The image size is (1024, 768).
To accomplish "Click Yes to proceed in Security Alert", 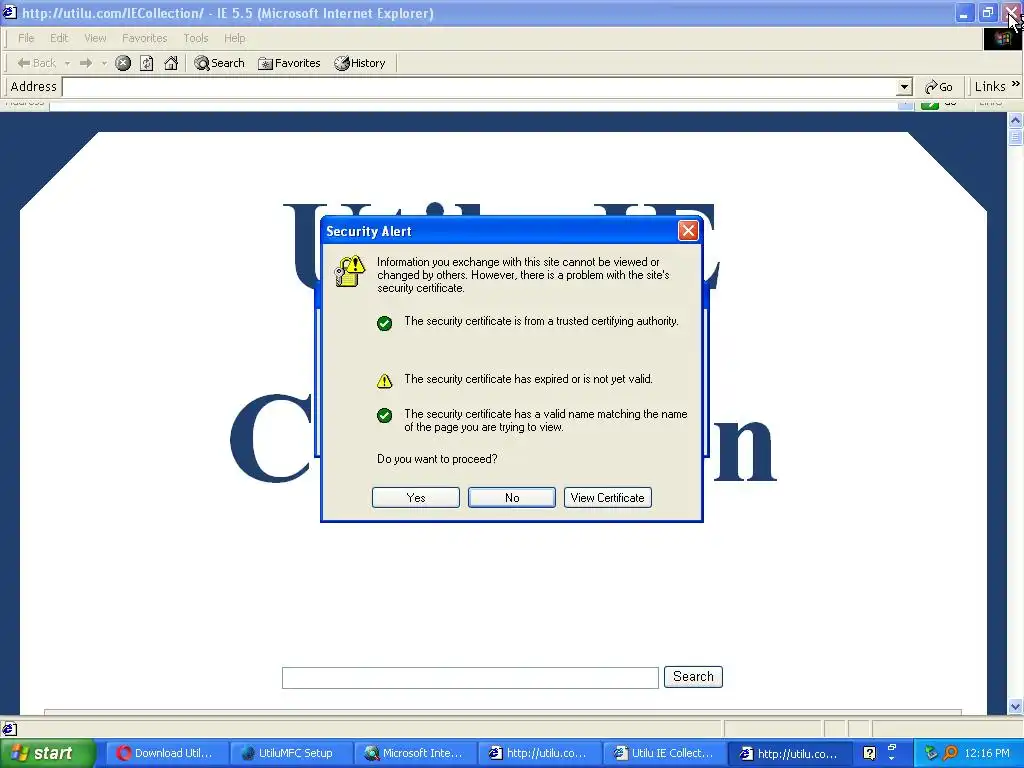I will [416, 498].
